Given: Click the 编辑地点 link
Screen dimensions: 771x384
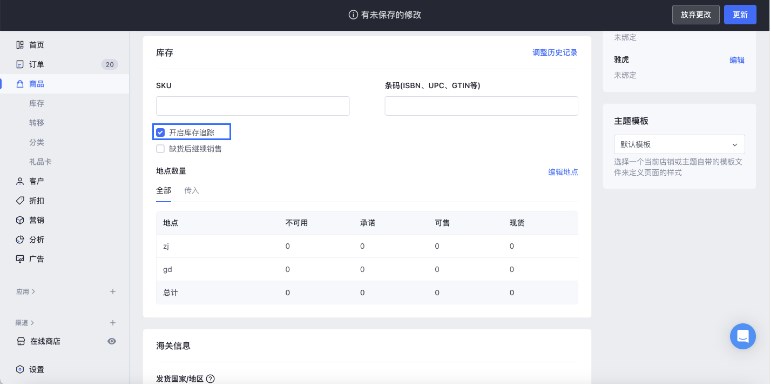Looking at the screenshot, I should pyautogui.click(x=563, y=172).
